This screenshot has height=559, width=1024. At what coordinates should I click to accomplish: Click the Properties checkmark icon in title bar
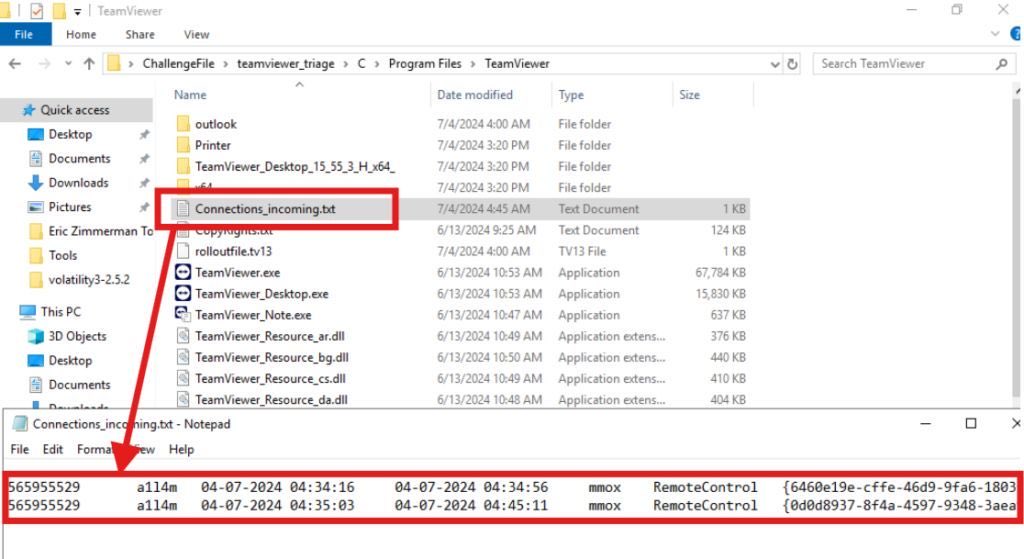(37, 10)
